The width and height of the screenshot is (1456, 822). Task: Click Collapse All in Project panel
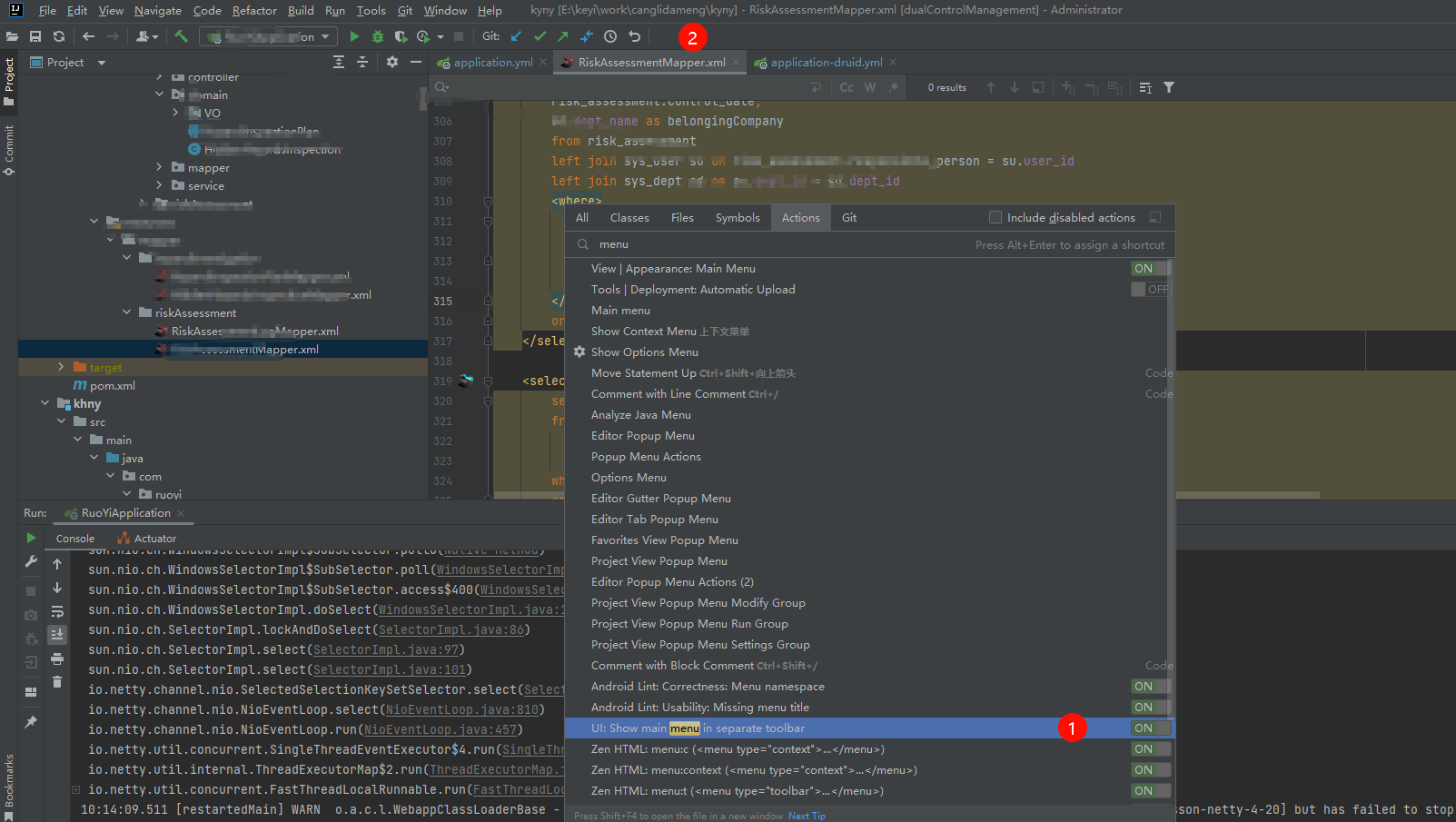[362, 62]
